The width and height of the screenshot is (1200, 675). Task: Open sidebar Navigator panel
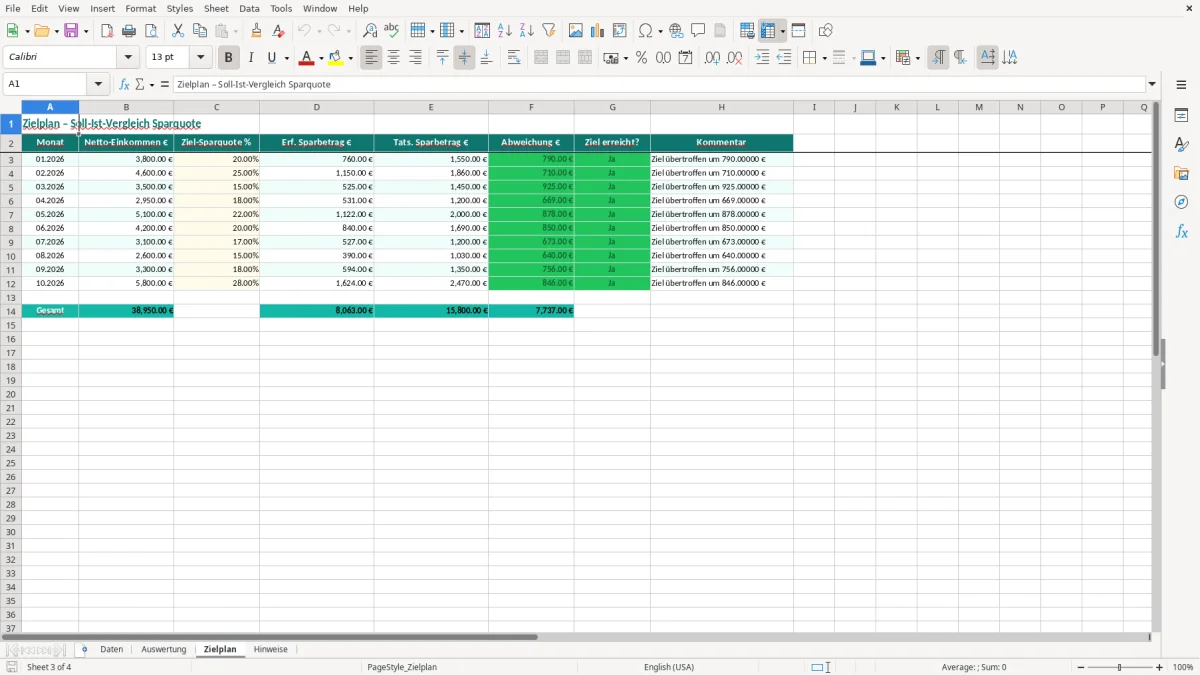click(1181, 202)
